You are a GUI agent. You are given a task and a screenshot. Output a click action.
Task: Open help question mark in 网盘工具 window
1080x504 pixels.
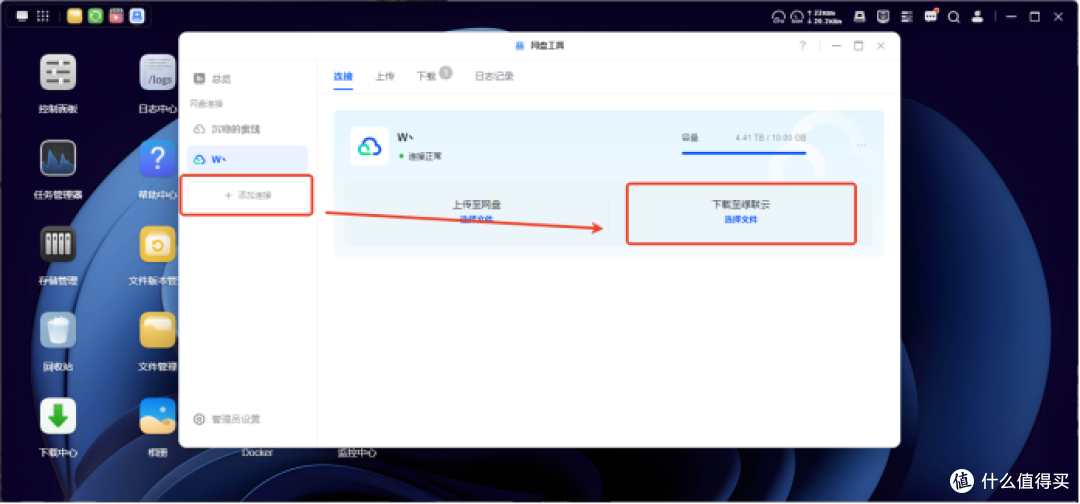(802, 46)
